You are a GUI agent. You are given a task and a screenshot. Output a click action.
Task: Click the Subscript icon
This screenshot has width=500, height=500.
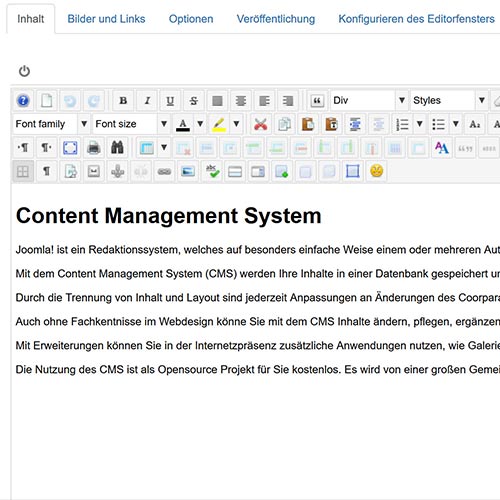click(x=474, y=124)
